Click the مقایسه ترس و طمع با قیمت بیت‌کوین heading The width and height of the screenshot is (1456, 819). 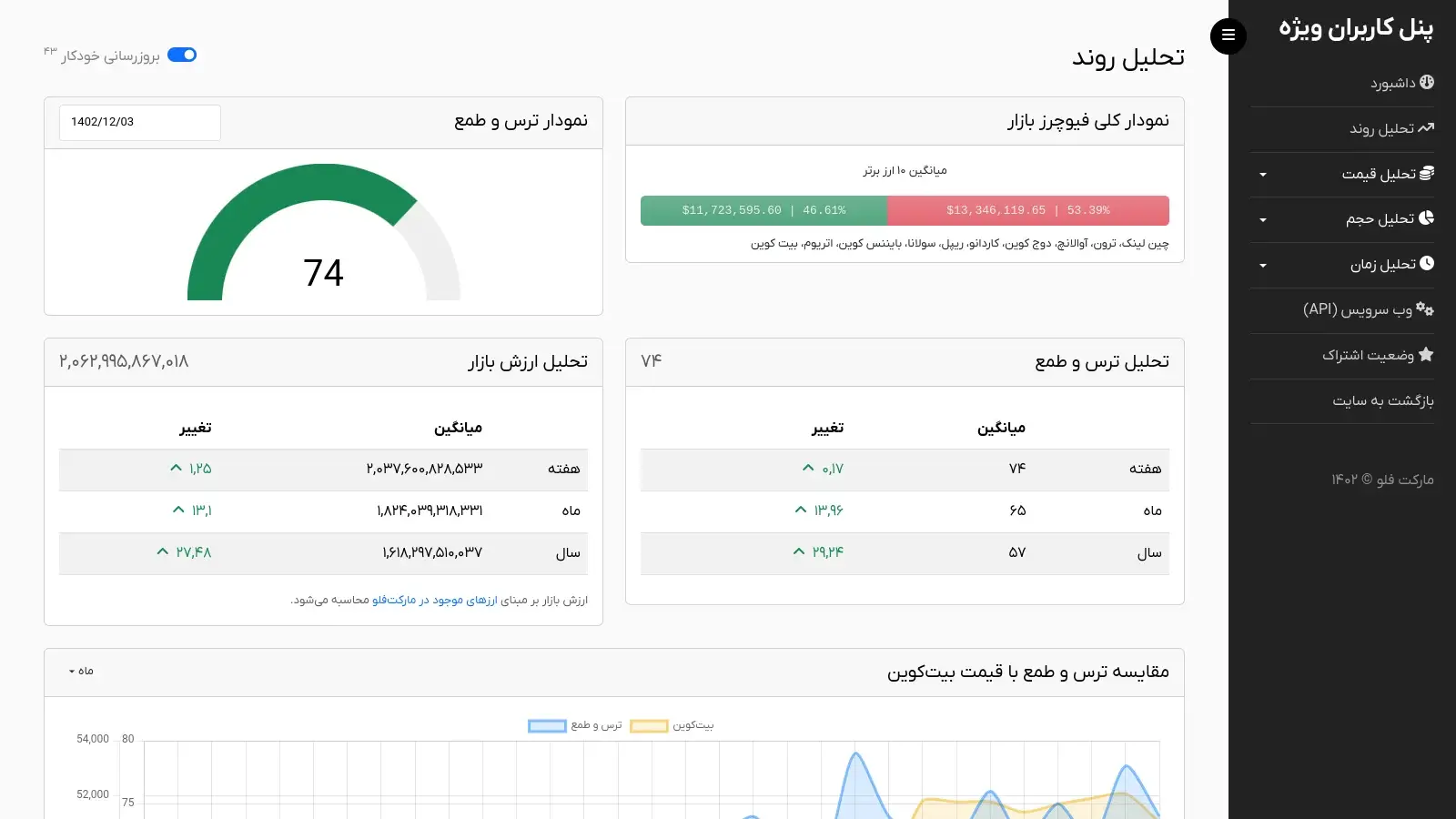[1028, 672]
